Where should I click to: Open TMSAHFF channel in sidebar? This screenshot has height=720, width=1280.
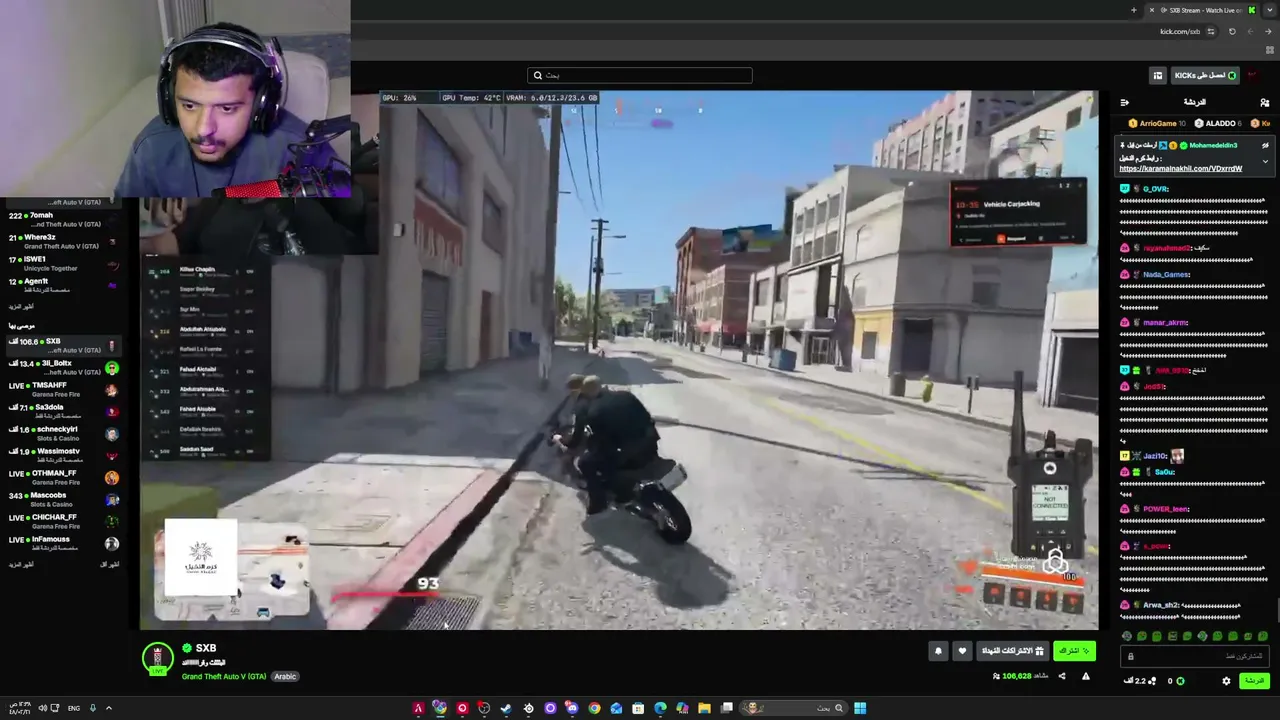click(x=62, y=389)
